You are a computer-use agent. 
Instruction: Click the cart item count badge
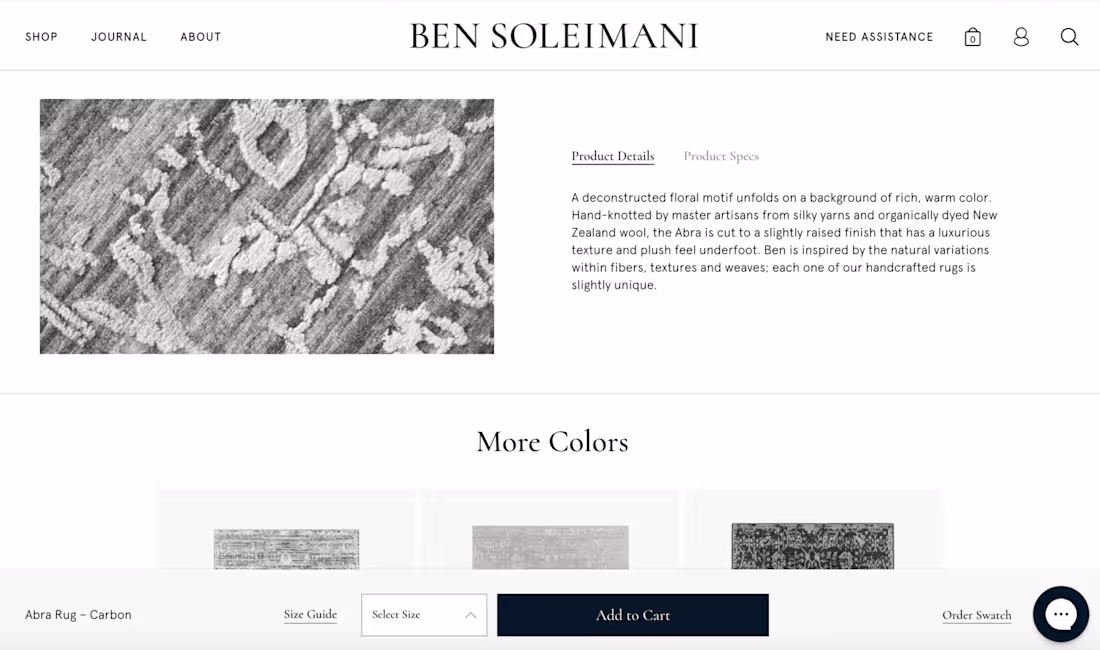coord(972,38)
